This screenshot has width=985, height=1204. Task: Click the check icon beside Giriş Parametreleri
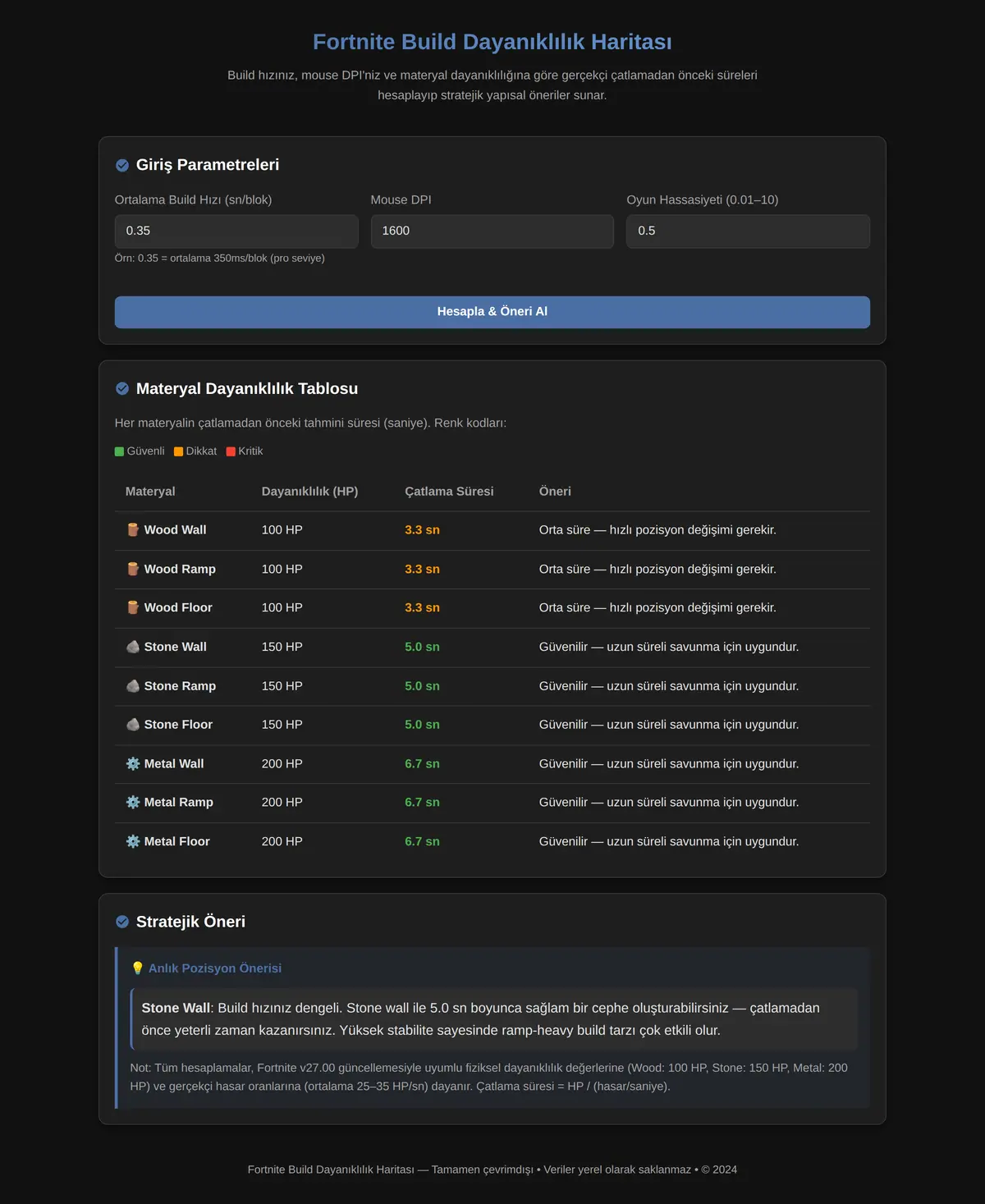point(122,166)
